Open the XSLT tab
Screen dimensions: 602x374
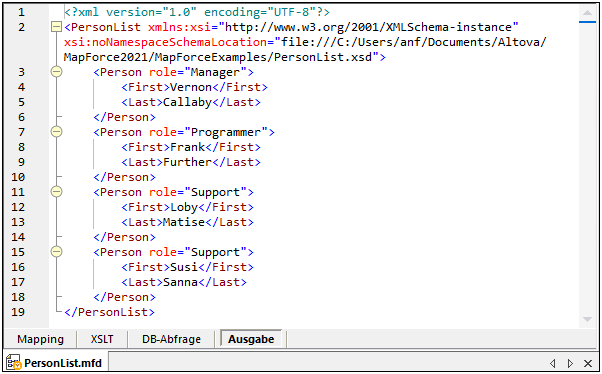click(102, 339)
